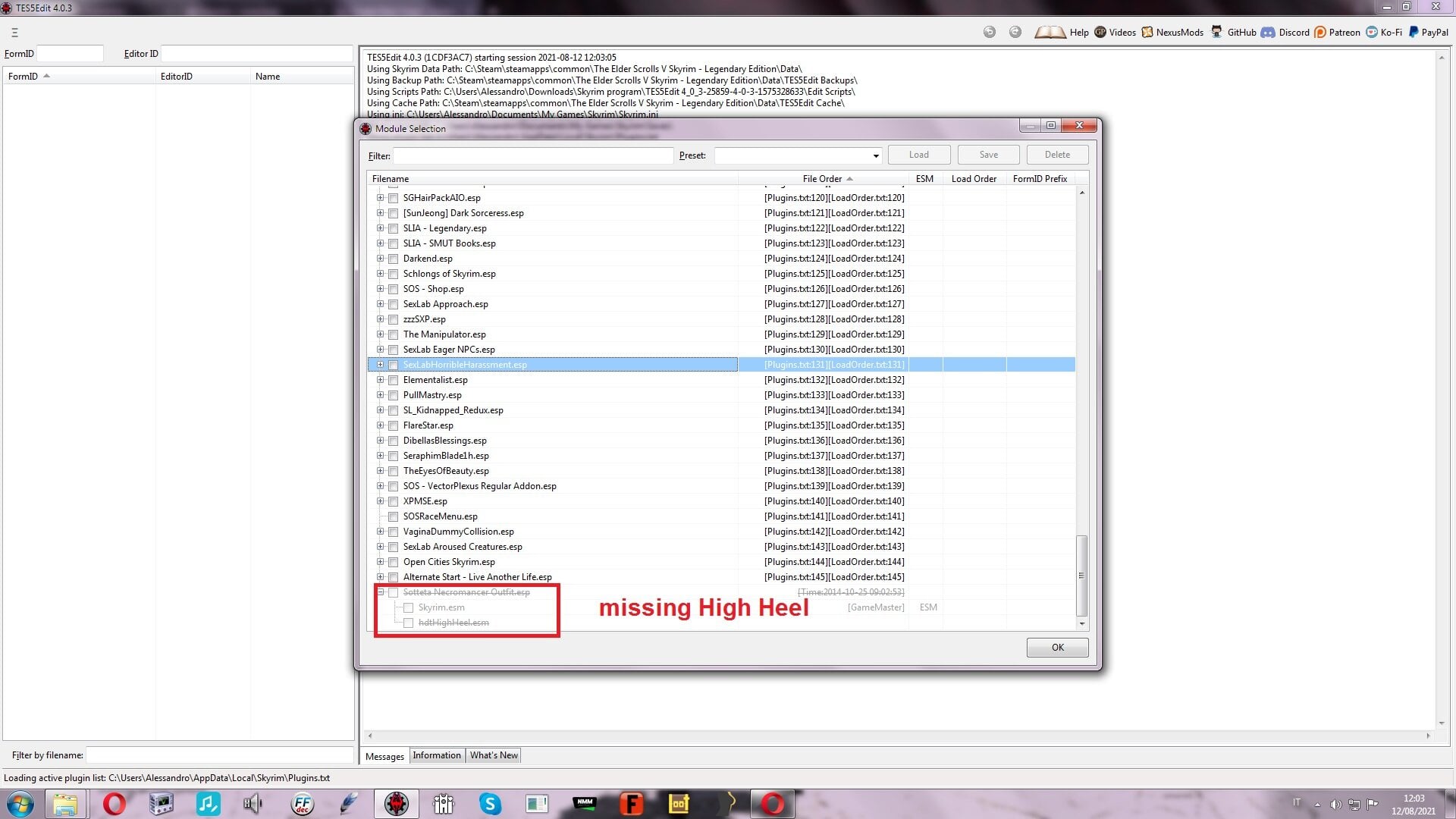
Task: Expand the PullMastry.esp tree node
Action: click(380, 395)
